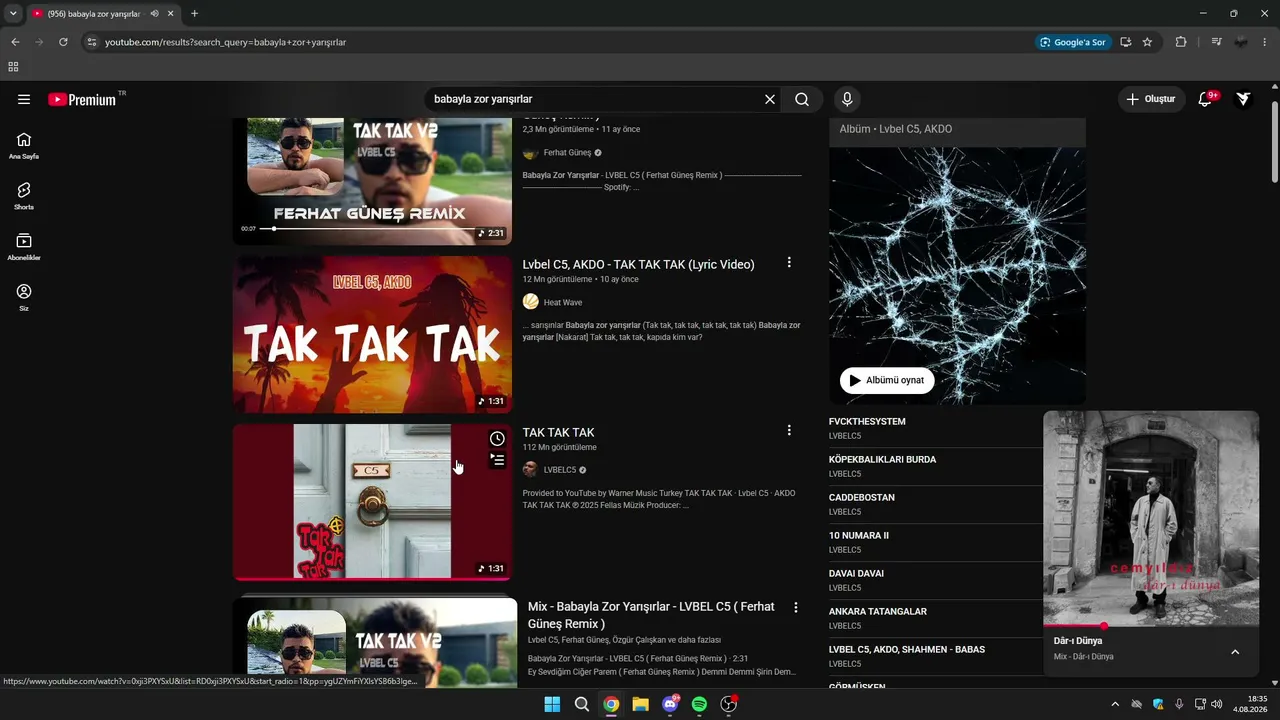Visit the Ferhat Güneş channel
Image resolution: width=1280 pixels, height=720 pixels.
(x=567, y=153)
